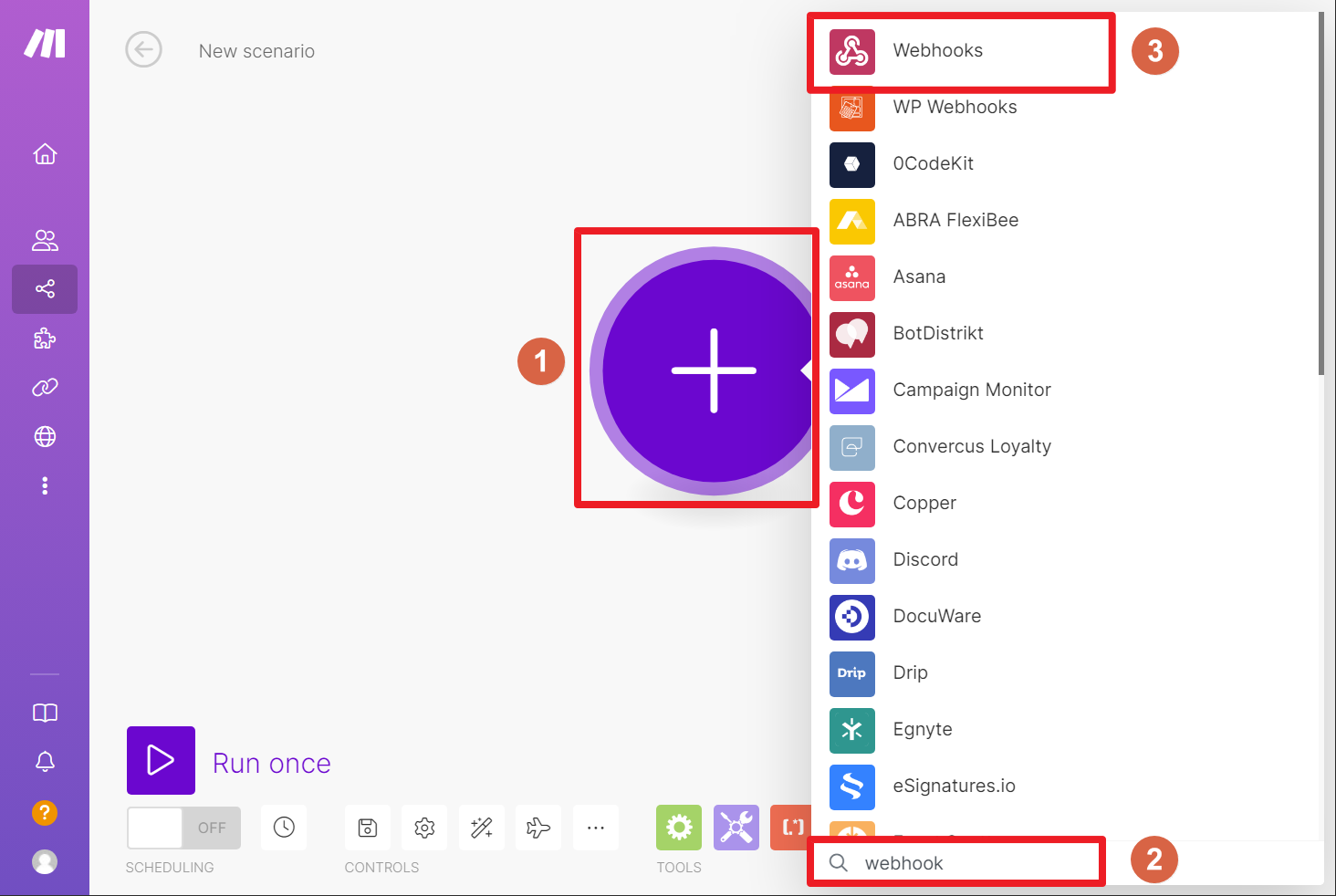The image size is (1336, 896).
Task: Open the Team members icon
Action: (x=45, y=240)
